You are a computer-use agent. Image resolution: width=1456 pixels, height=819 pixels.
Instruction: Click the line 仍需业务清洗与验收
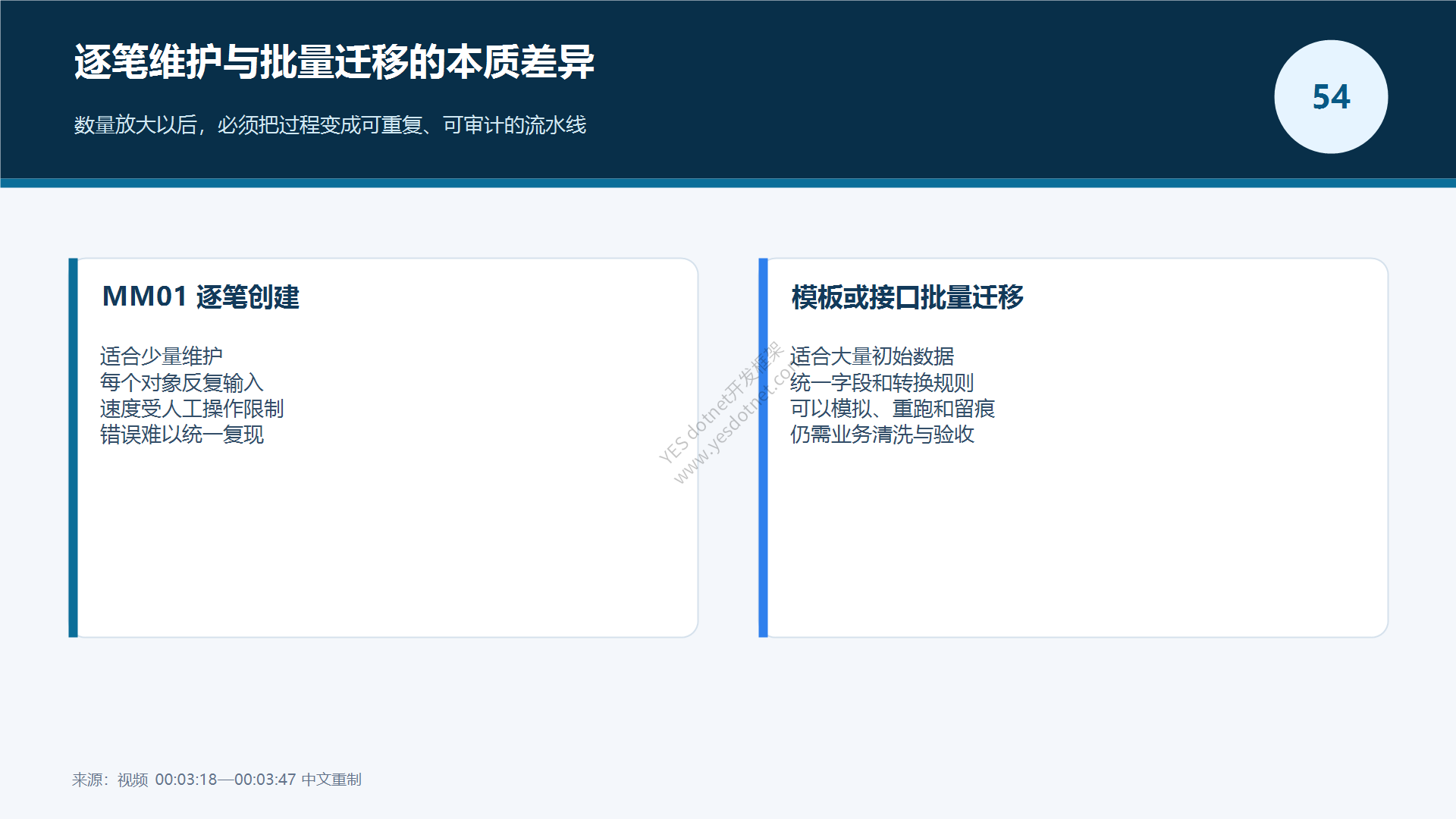(882, 435)
